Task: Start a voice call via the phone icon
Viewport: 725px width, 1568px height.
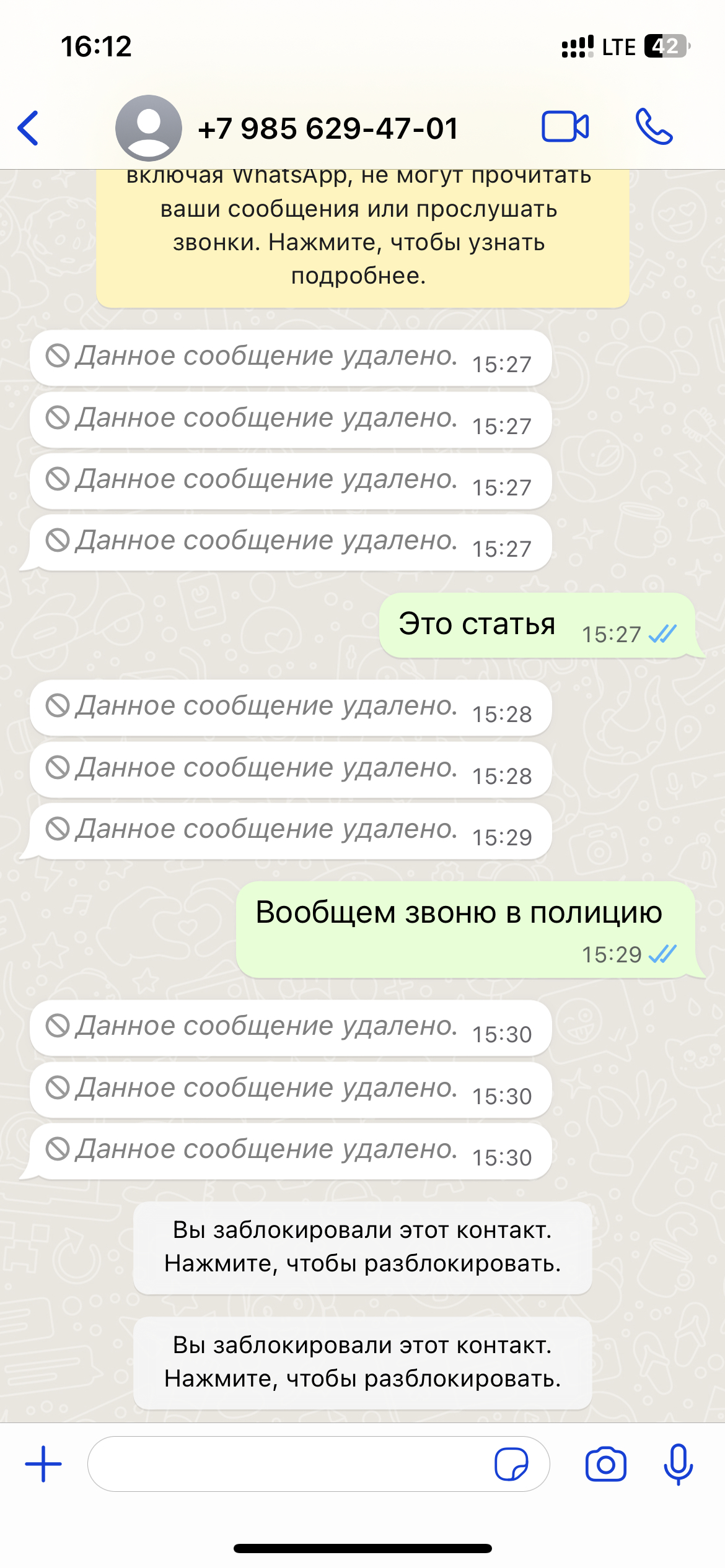Action: click(654, 127)
